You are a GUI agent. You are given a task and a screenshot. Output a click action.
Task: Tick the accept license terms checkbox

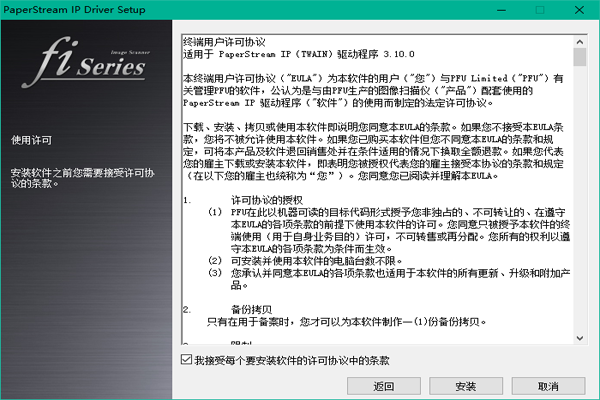coord(187,359)
